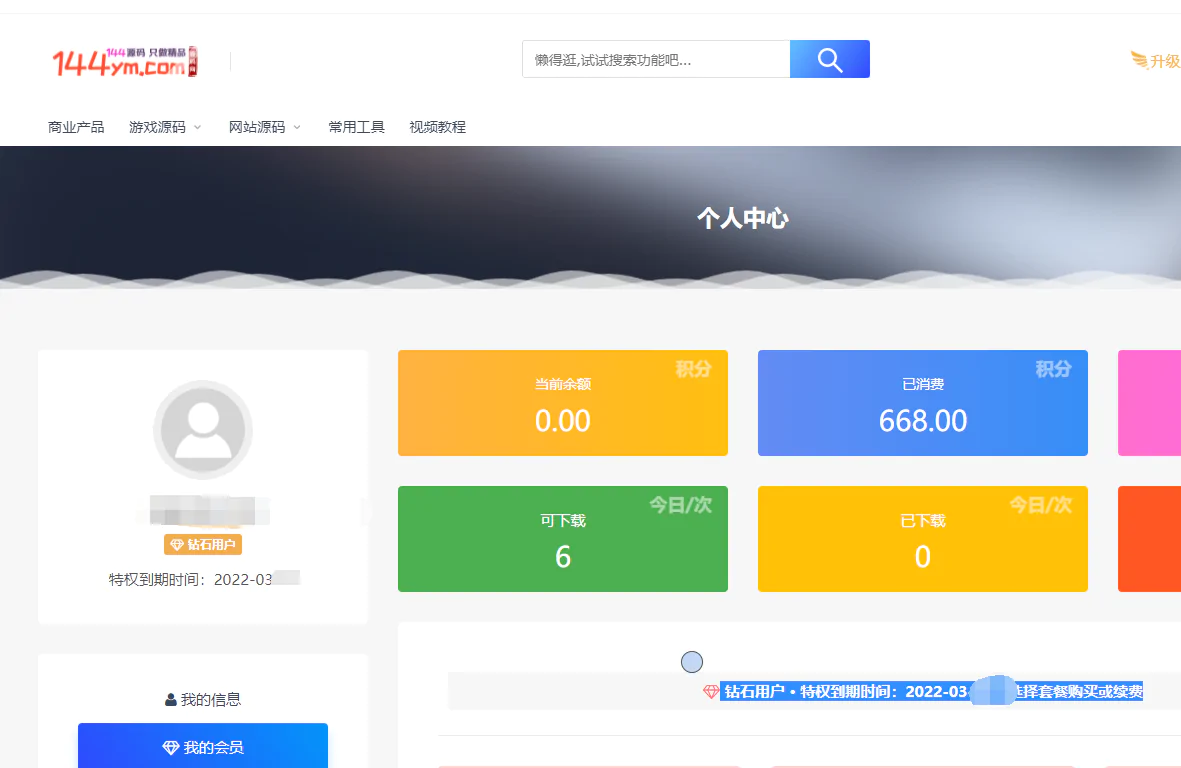Click the 升级 upgrade wing icon
Viewport: 1181px width, 768px height.
click(1139, 59)
